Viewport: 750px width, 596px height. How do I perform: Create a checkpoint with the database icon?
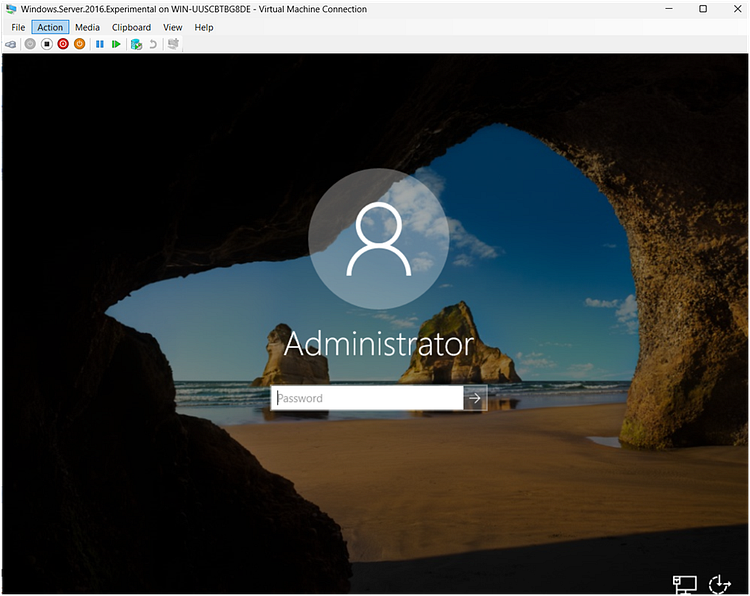pos(136,44)
